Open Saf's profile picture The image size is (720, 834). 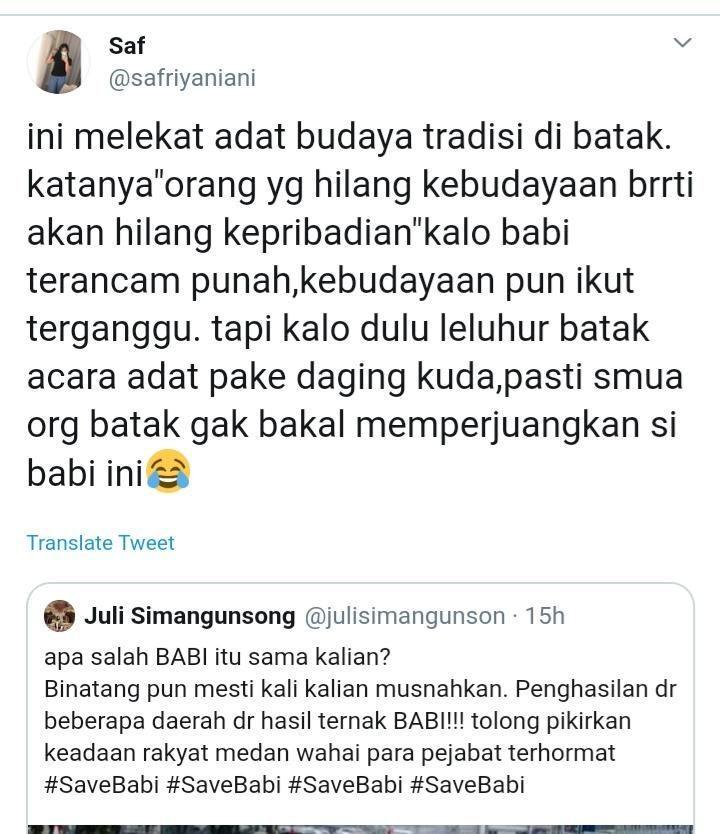click(58, 62)
